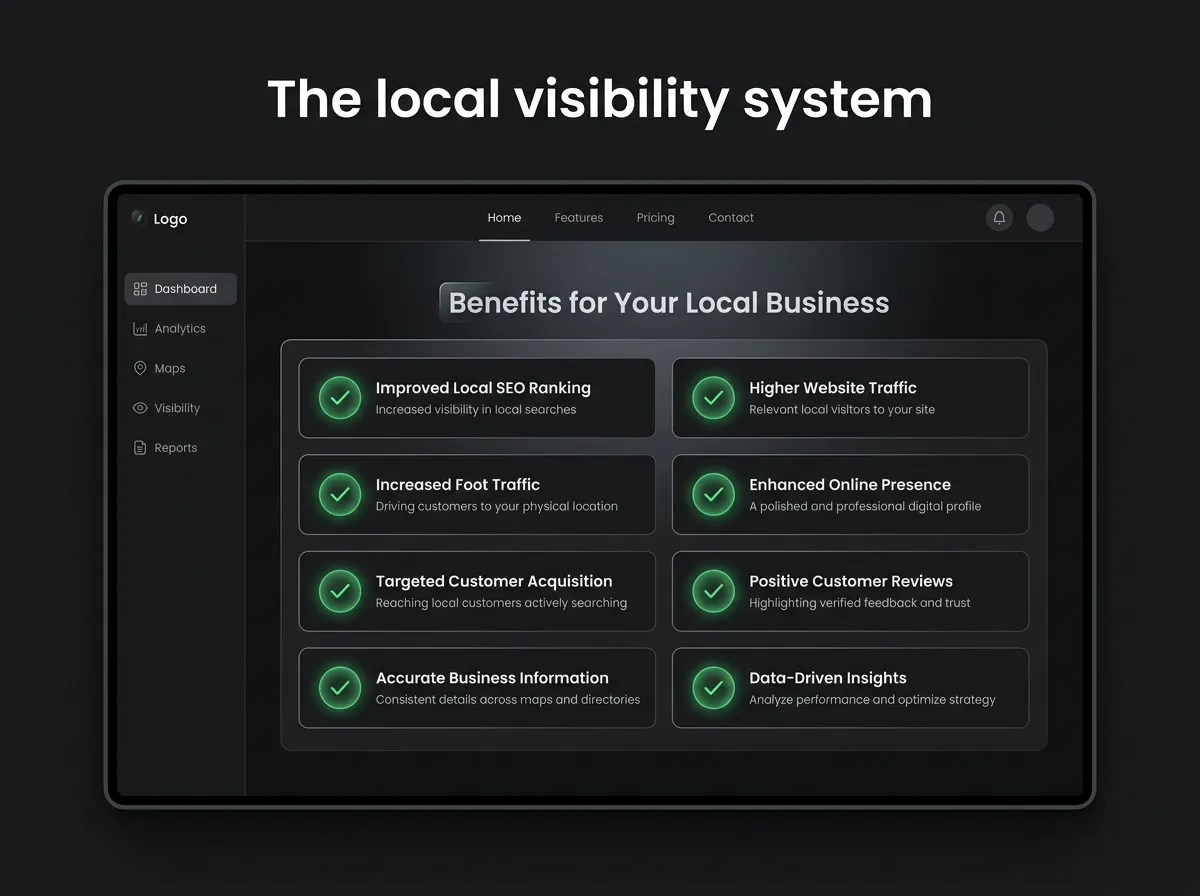Click 'The local visibility system' title
This screenshot has height=896, width=1200.
pyautogui.click(x=600, y=100)
